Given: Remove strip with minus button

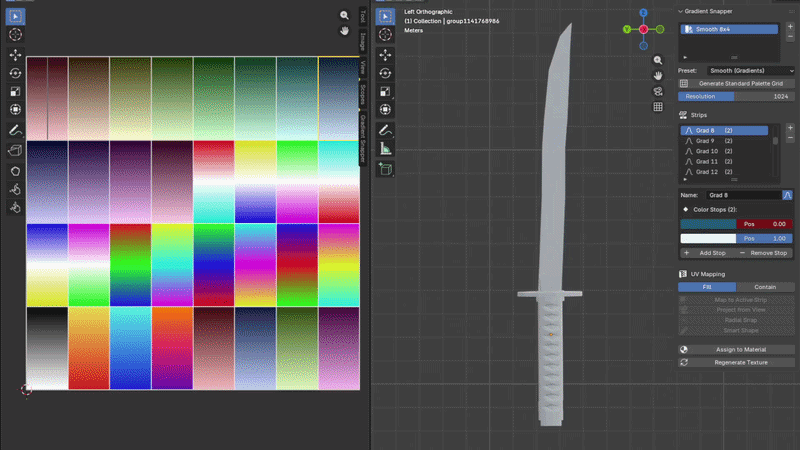Looking at the screenshot, I should tap(790, 138).
